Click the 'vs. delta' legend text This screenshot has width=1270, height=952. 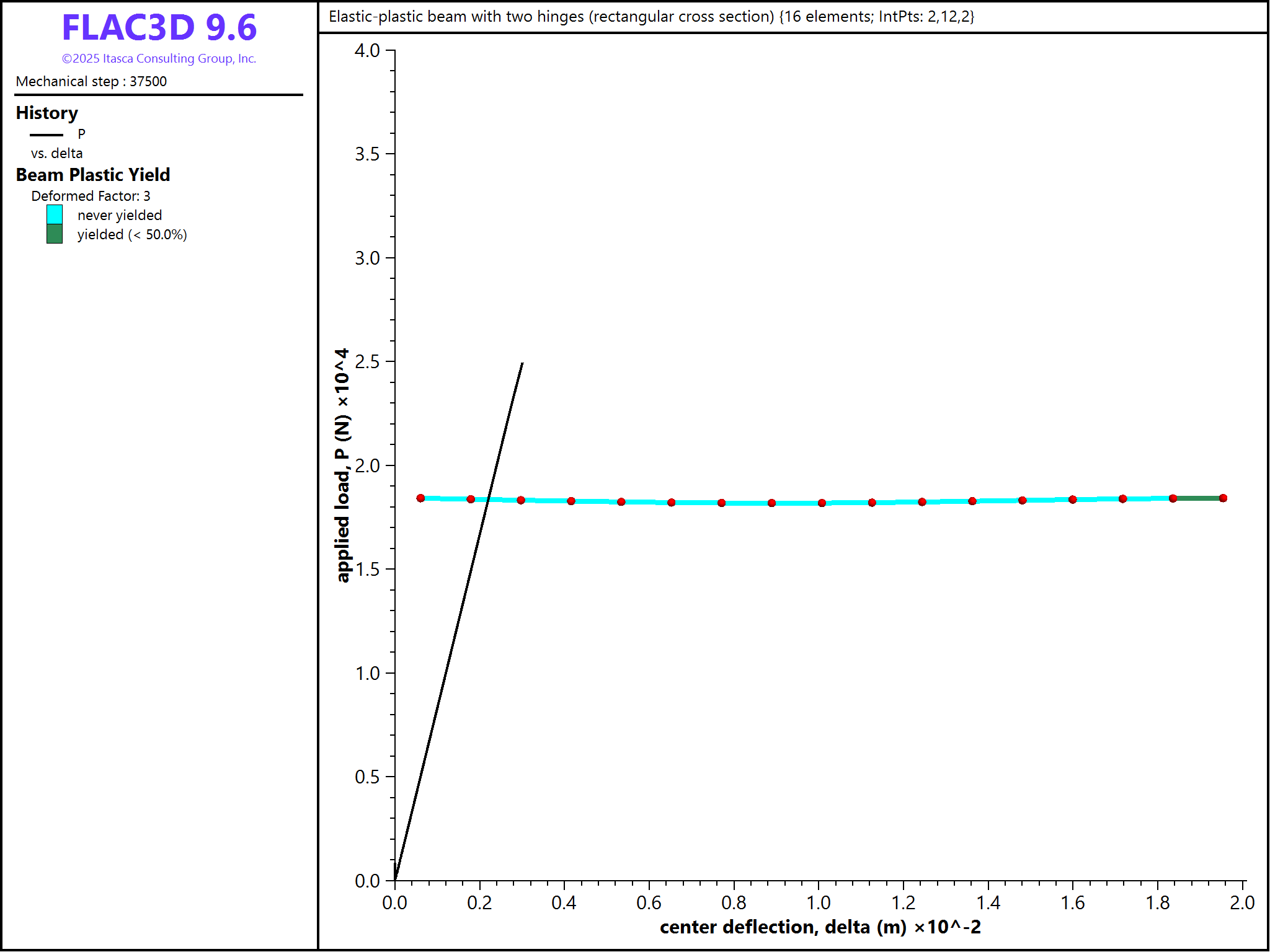pos(57,153)
